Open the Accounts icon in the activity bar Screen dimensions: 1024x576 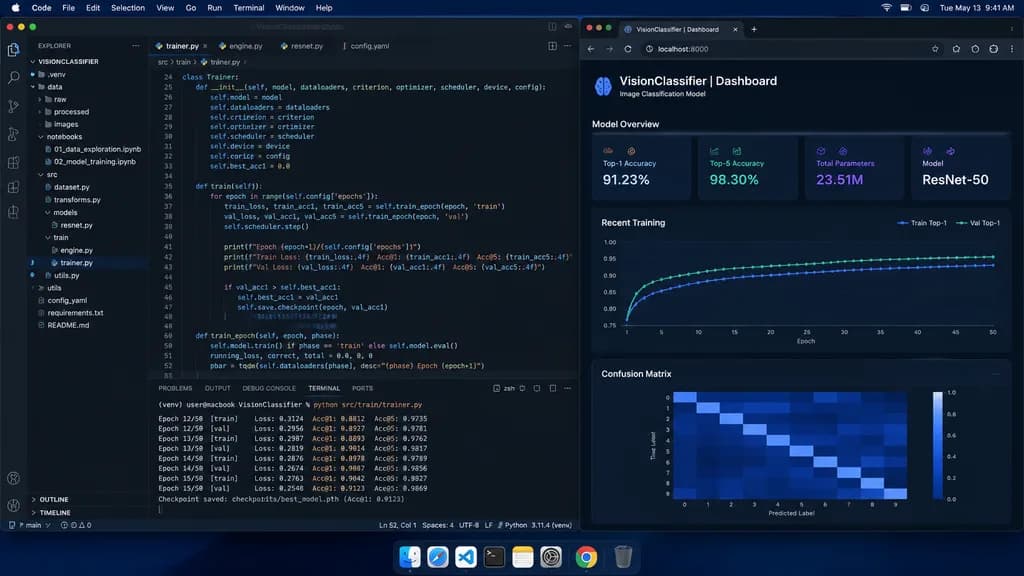[x=13, y=478]
